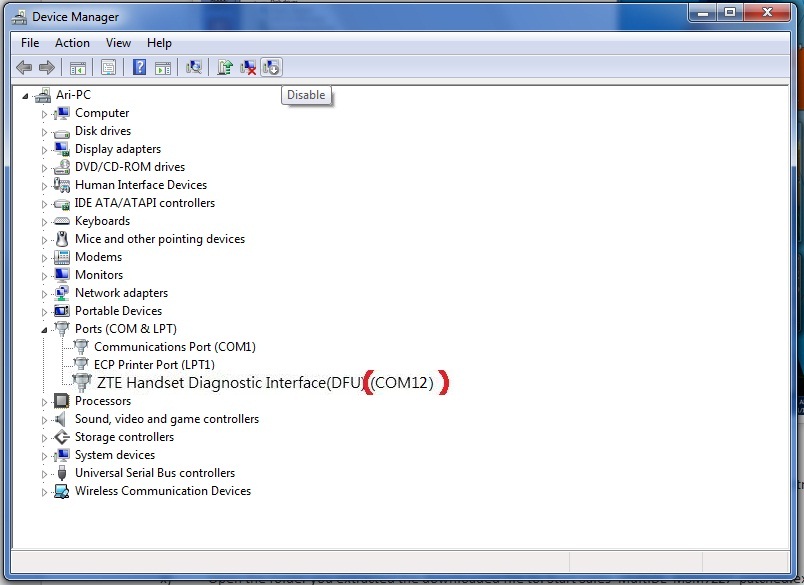Expand Sound, video and game controllers
This screenshot has height=585, width=804.
[x=44, y=420]
